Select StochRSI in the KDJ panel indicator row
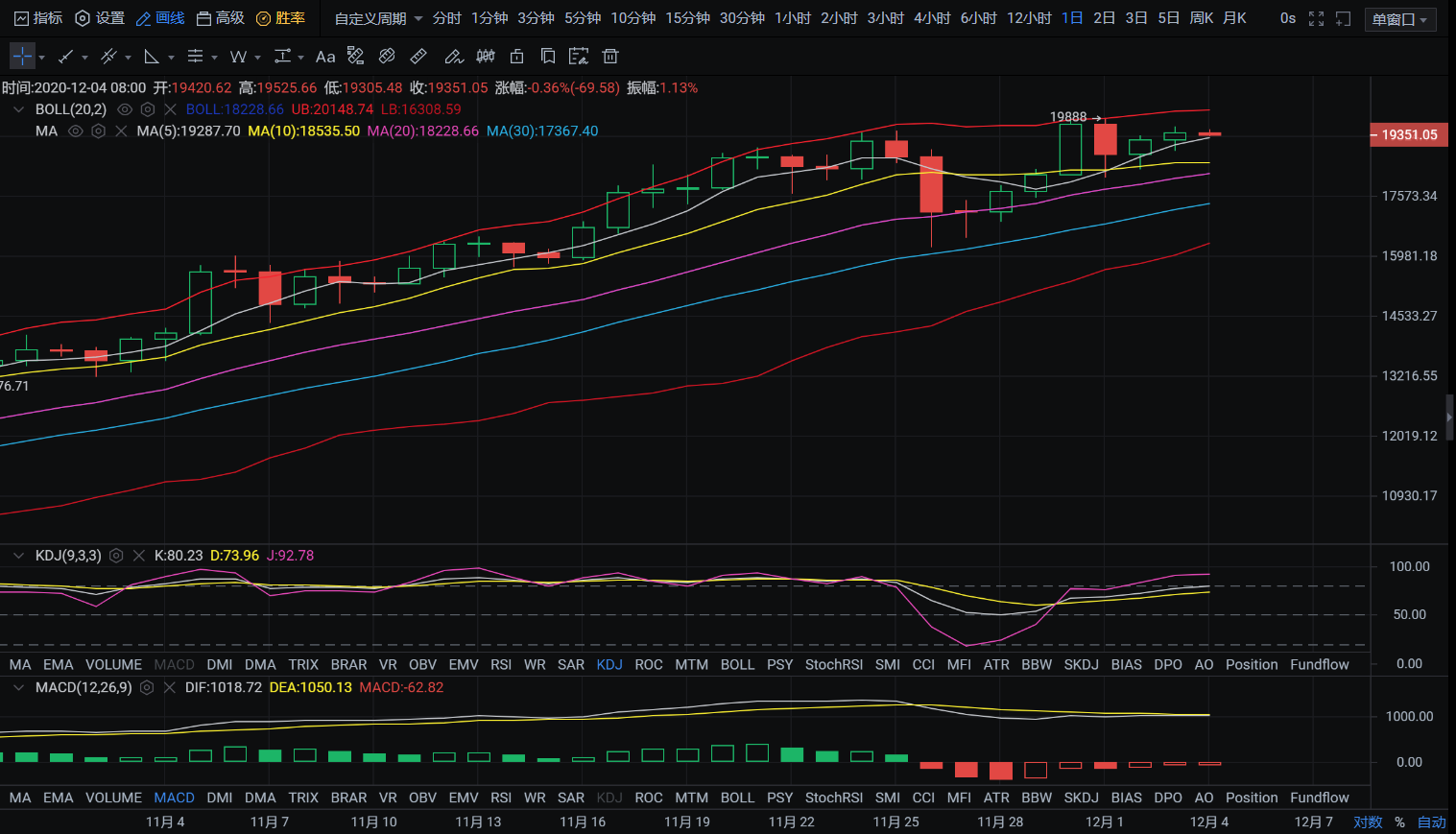1456x834 pixels. 833,665
